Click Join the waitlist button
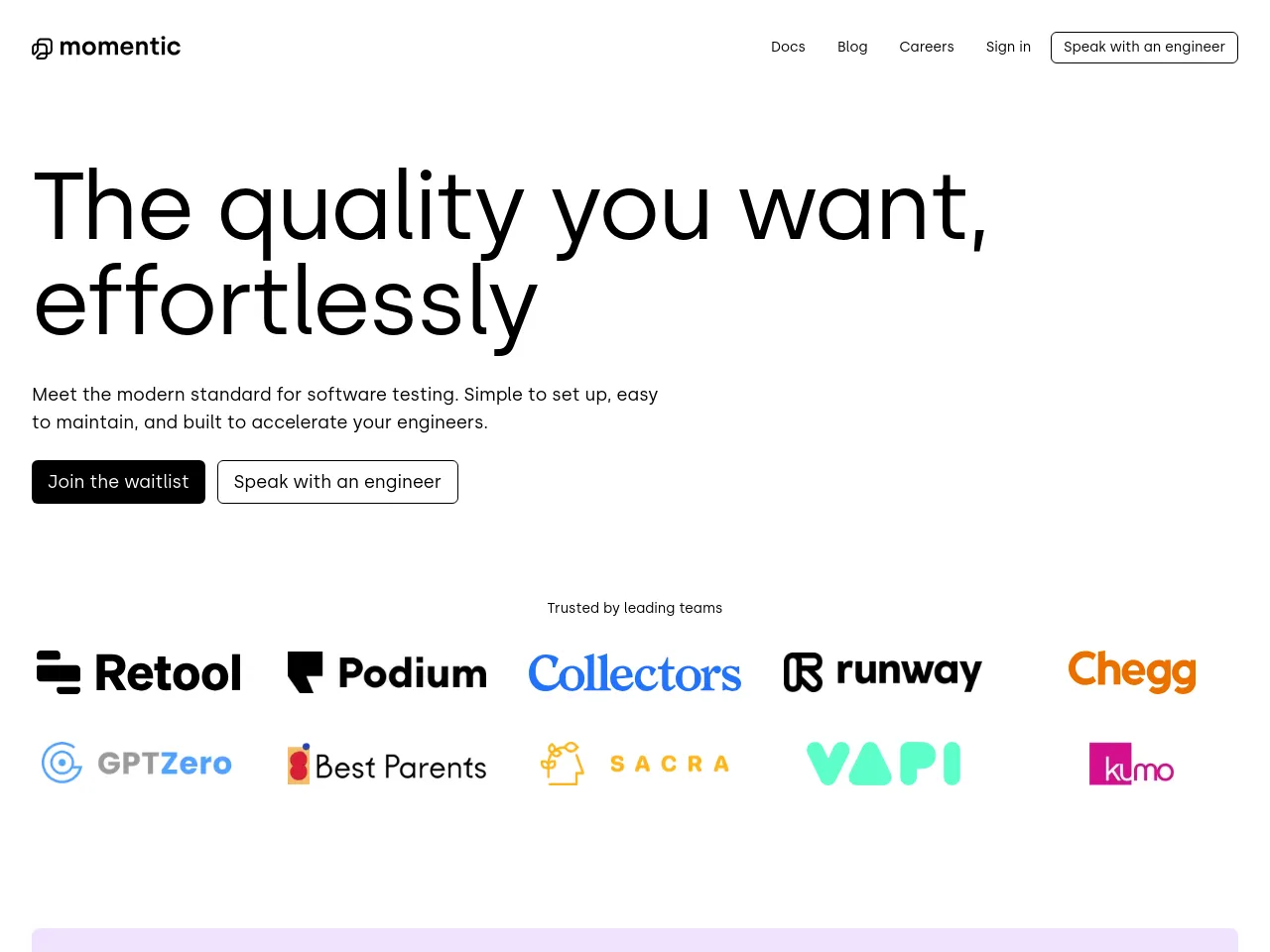The height and width of the screenshot is (952, 1270). tap(118, 482)
